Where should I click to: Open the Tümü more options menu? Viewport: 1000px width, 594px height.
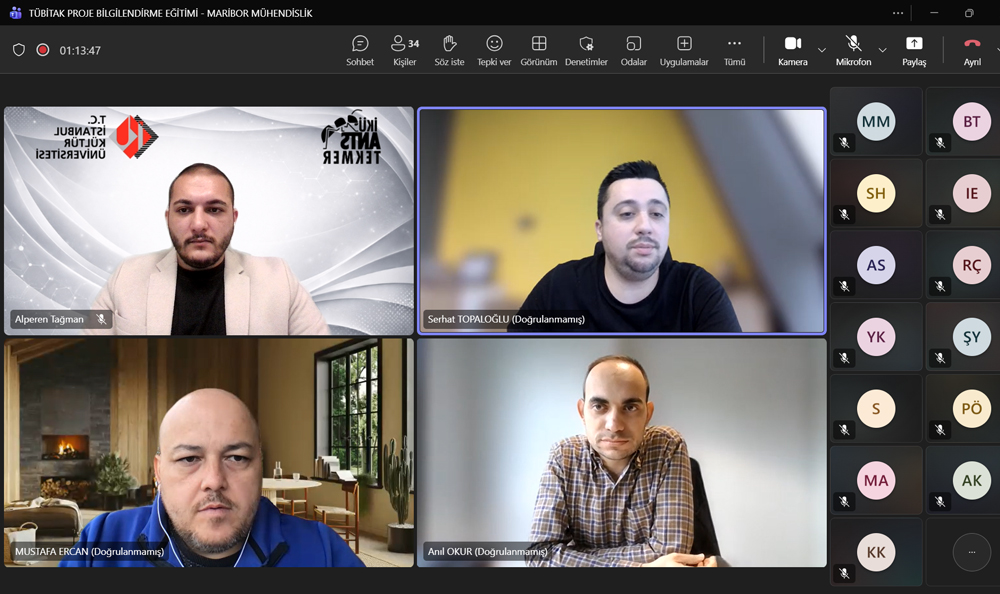734,49
